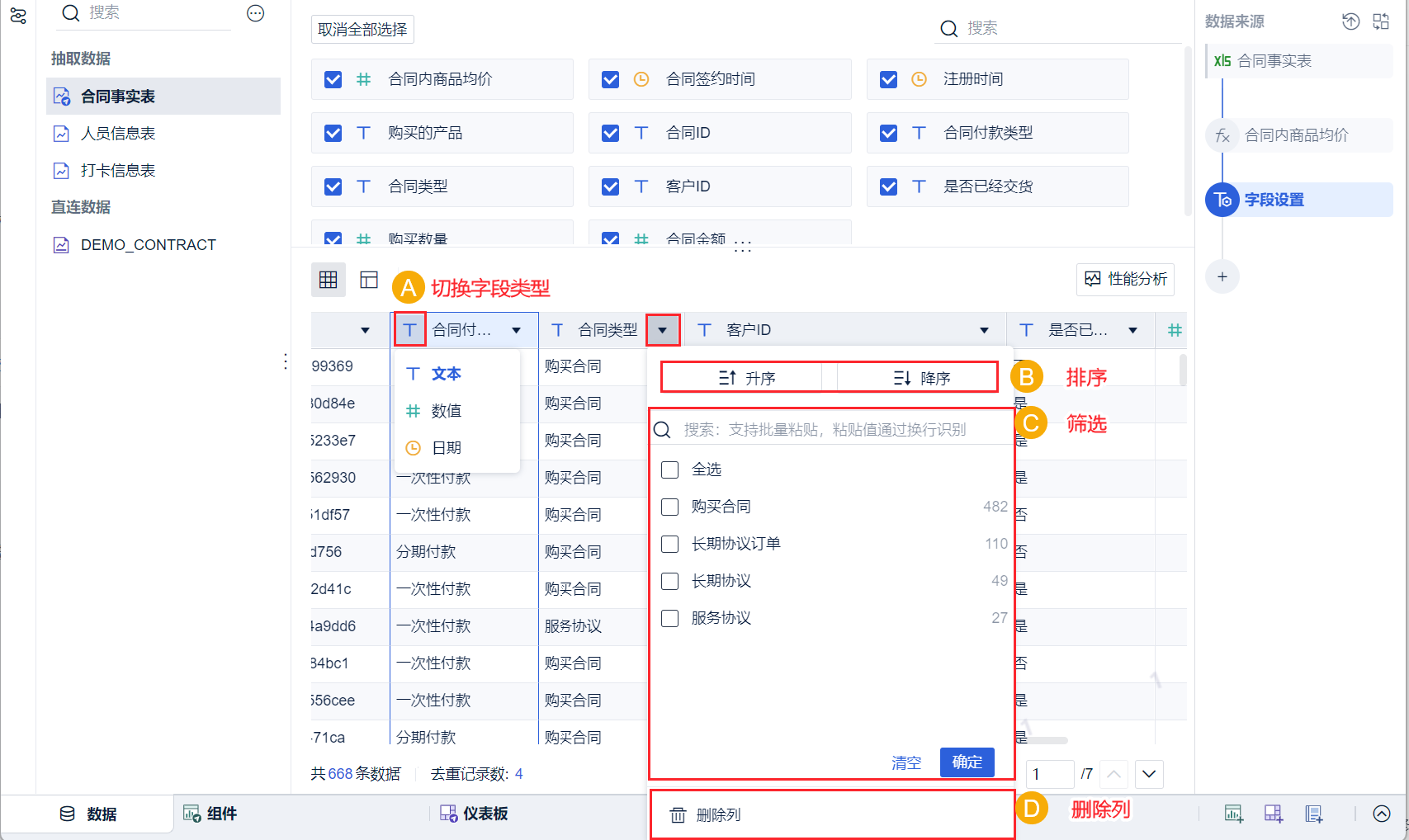This screenshot has width=1409, height=840.
Task: Click the clock icon of 合同签约时间 field
Action: (641, 79)
